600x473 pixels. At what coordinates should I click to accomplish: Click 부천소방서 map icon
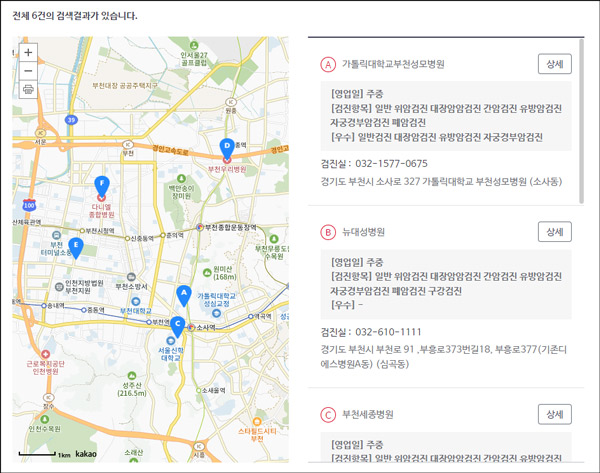pyautogui.click(x=131, y=277)
